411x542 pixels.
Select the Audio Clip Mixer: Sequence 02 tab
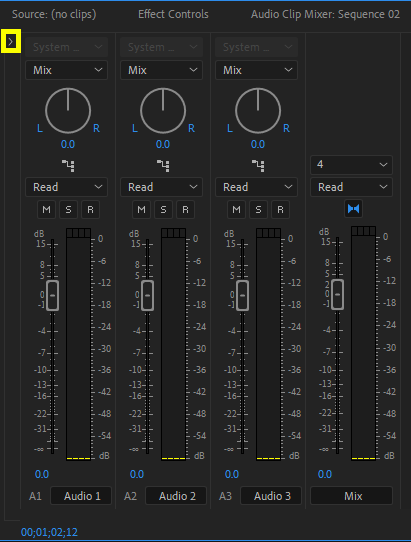pos(325,15)
